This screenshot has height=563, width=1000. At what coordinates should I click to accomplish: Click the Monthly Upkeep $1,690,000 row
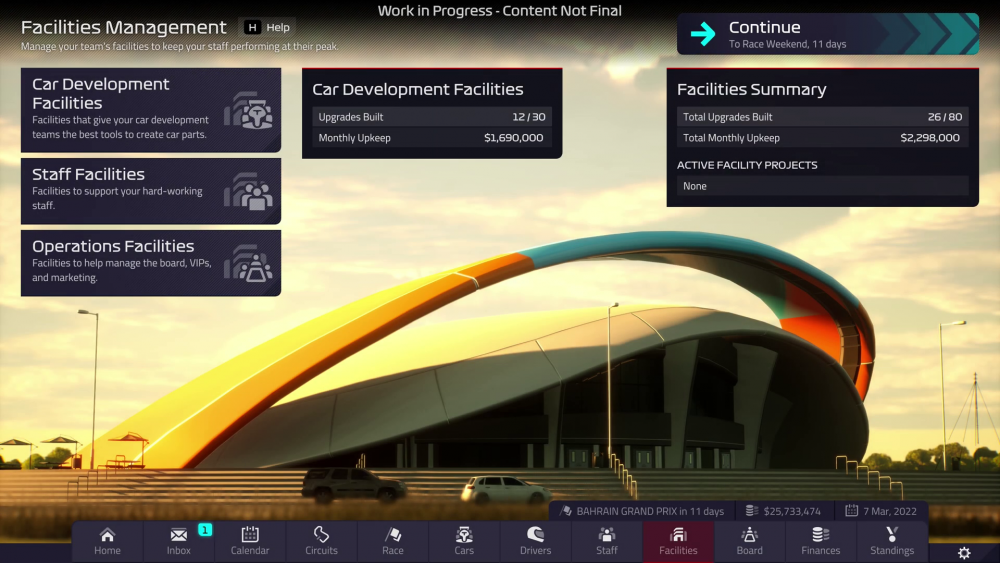[432, 138]
